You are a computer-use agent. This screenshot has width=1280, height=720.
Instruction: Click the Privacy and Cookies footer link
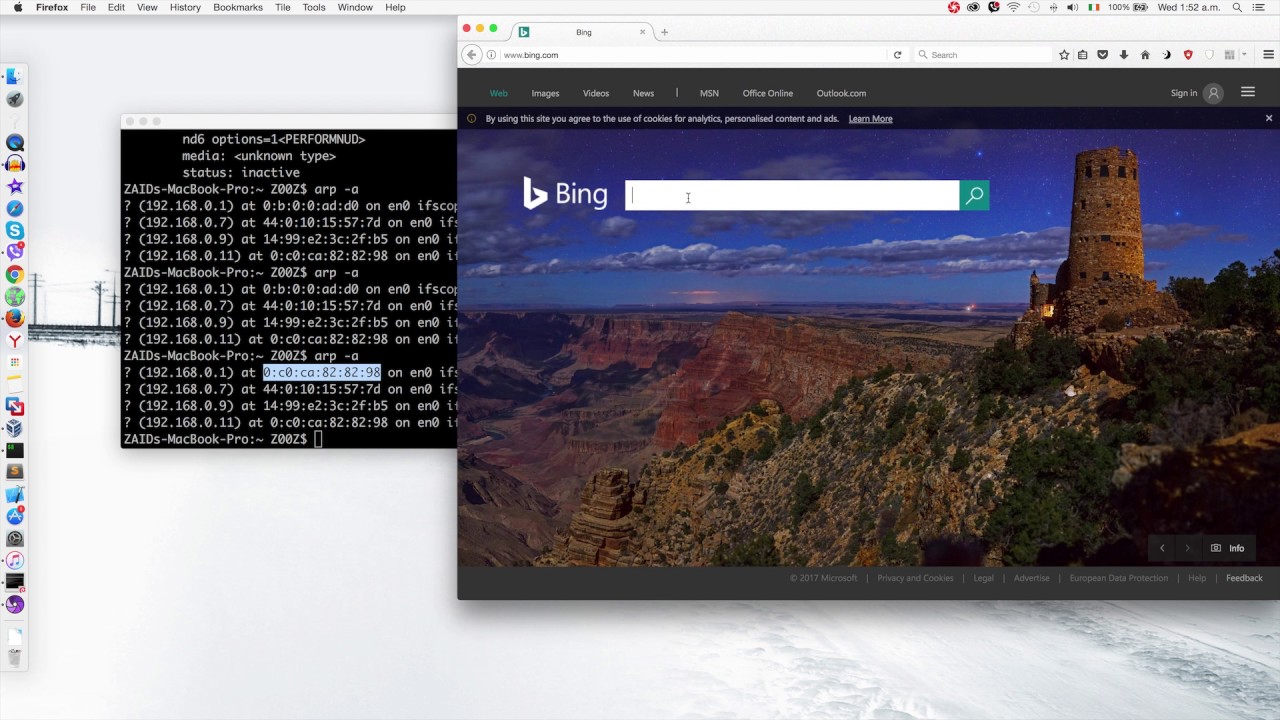click(915, 578)
